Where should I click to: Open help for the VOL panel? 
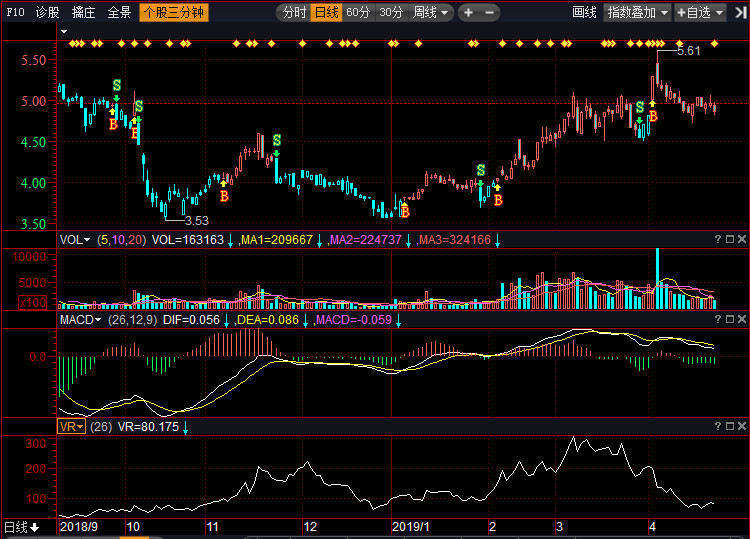coord(717,239)
